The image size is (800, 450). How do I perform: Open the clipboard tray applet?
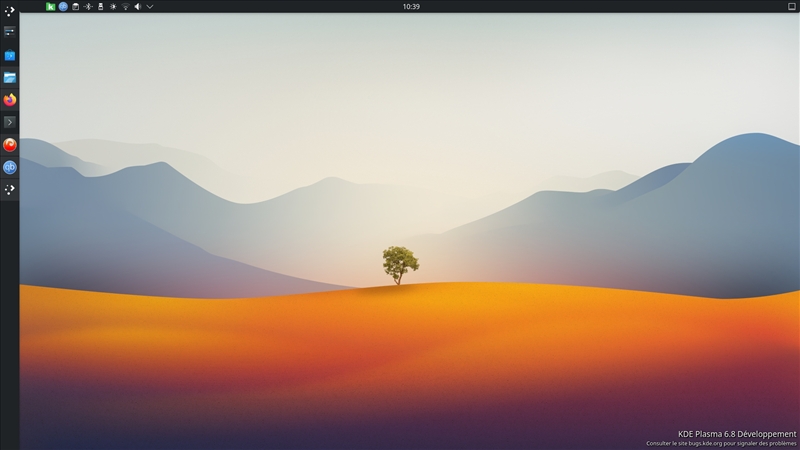click(76, 7)
